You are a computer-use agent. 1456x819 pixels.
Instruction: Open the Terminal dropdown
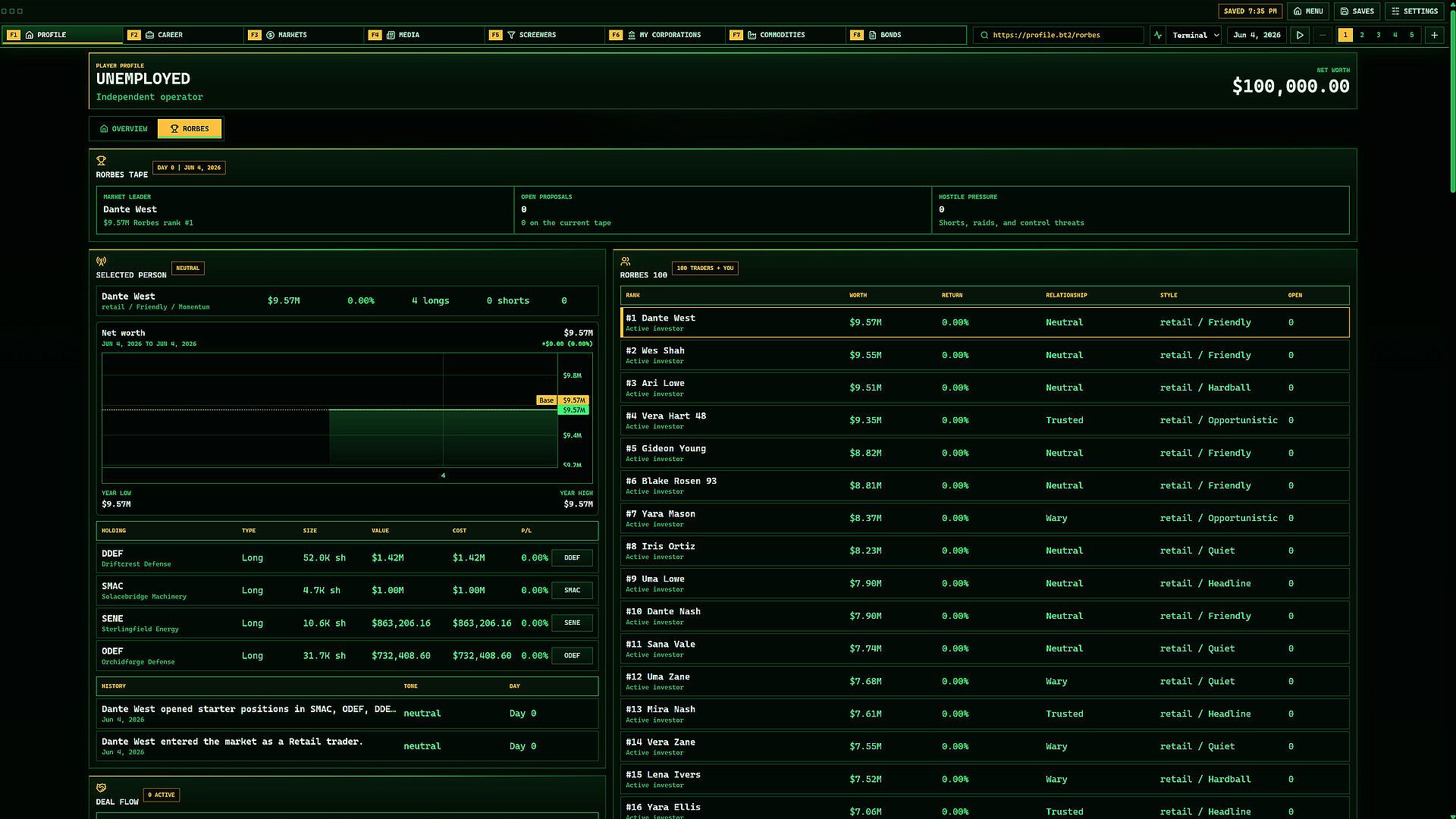tap(1195, 35)
